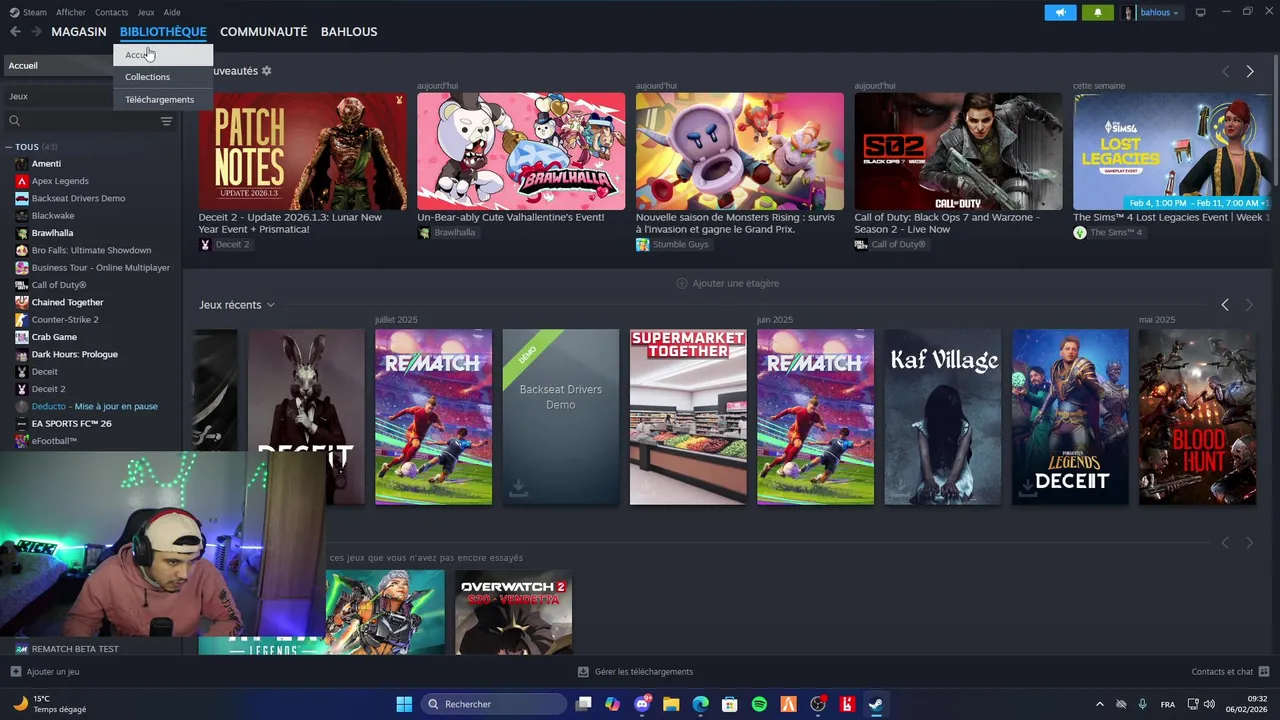Open the broadcast announcements megaphone icon
Image resolution: width=1280 pixels, height=720 pixels.
point(1060,12)
